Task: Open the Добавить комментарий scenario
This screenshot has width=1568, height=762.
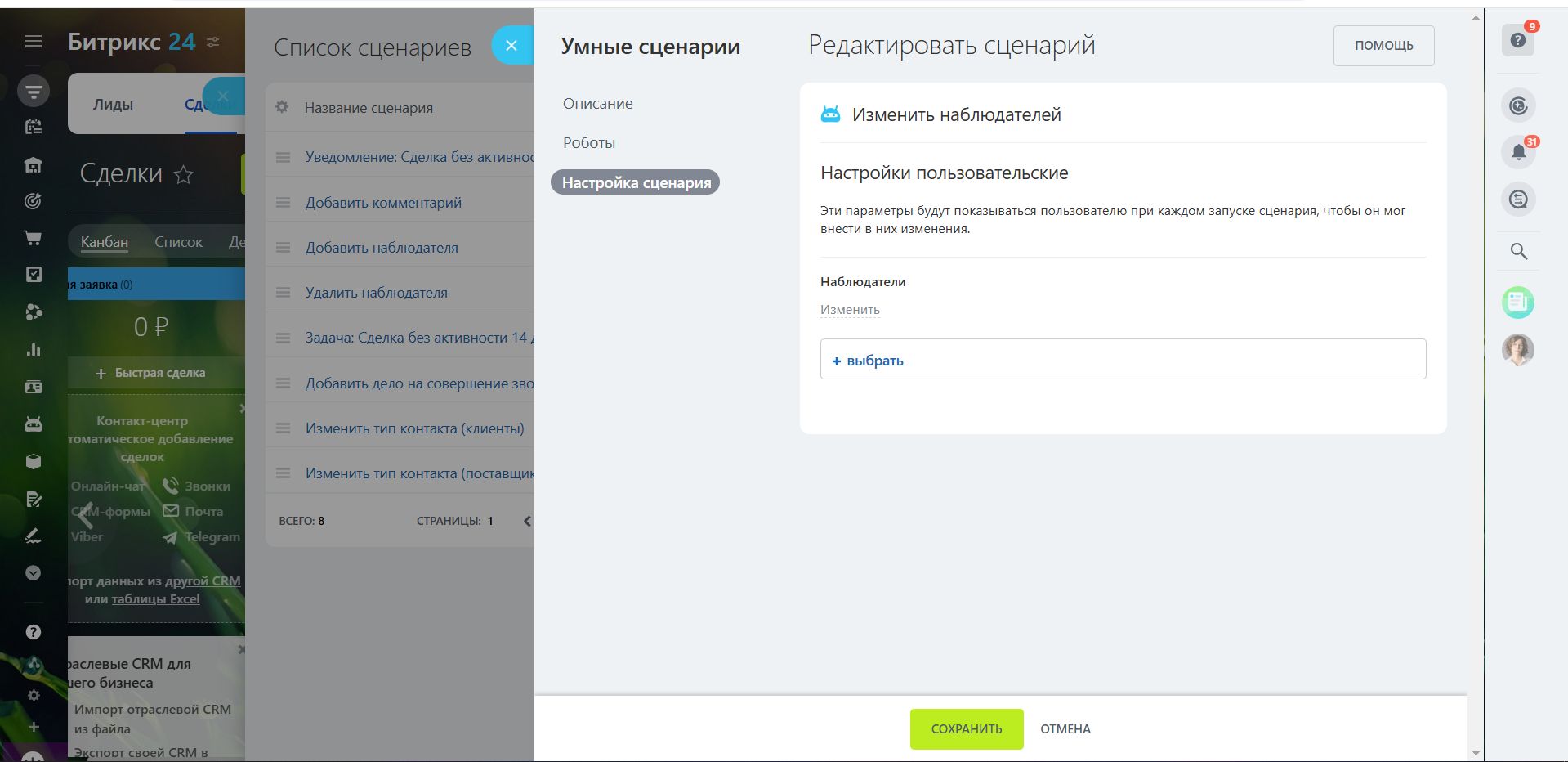Action: [x=383, y=203]
